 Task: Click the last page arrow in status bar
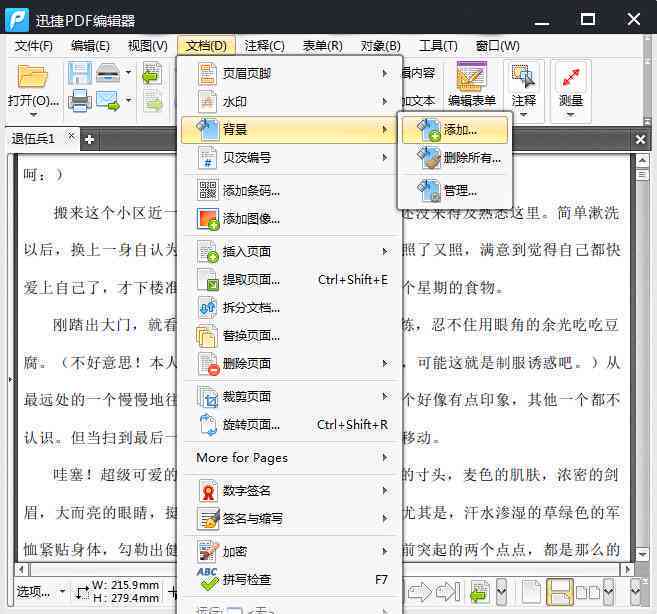coord(448,592)
